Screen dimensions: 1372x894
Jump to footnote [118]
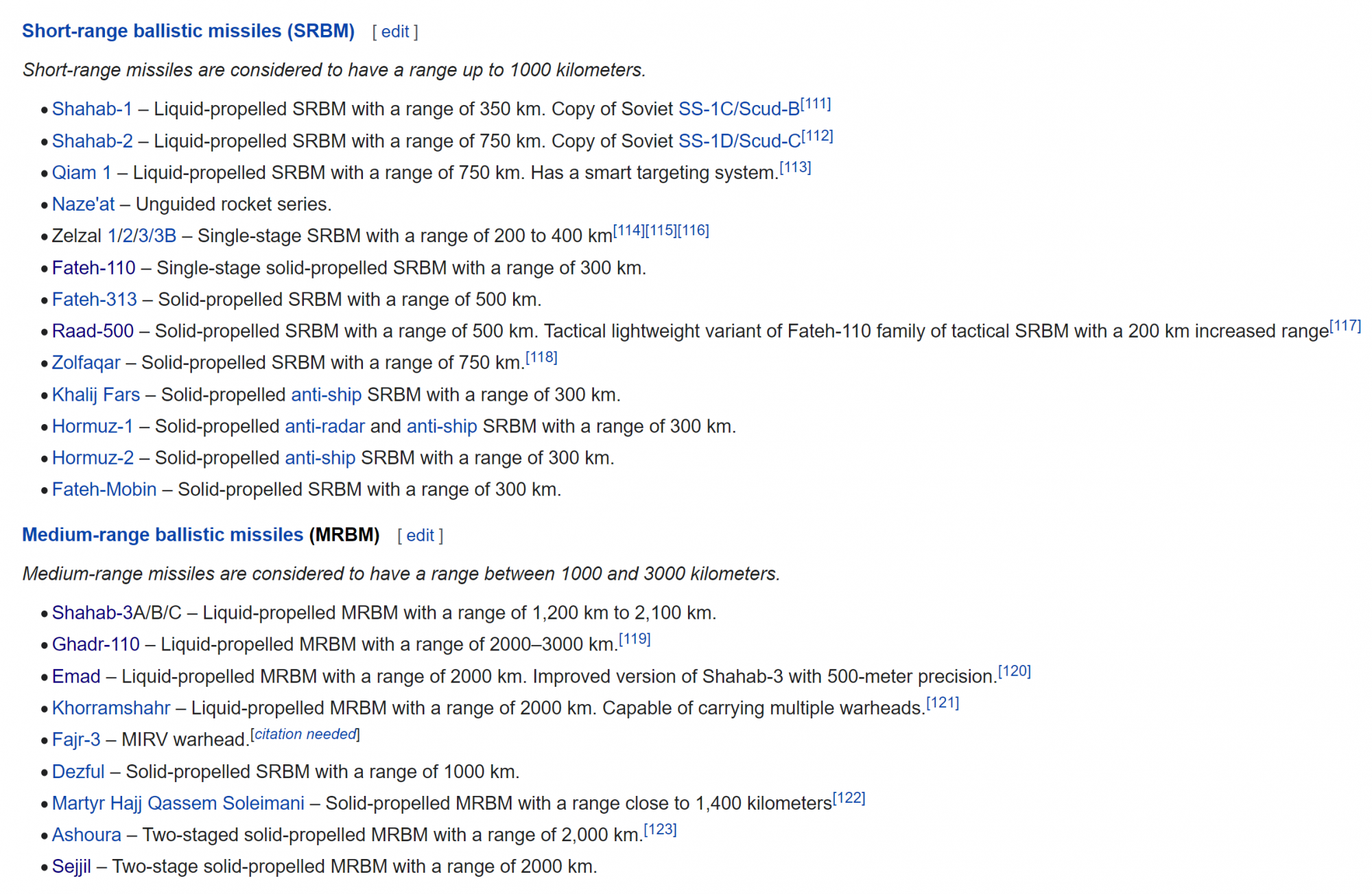pos(542,357)
